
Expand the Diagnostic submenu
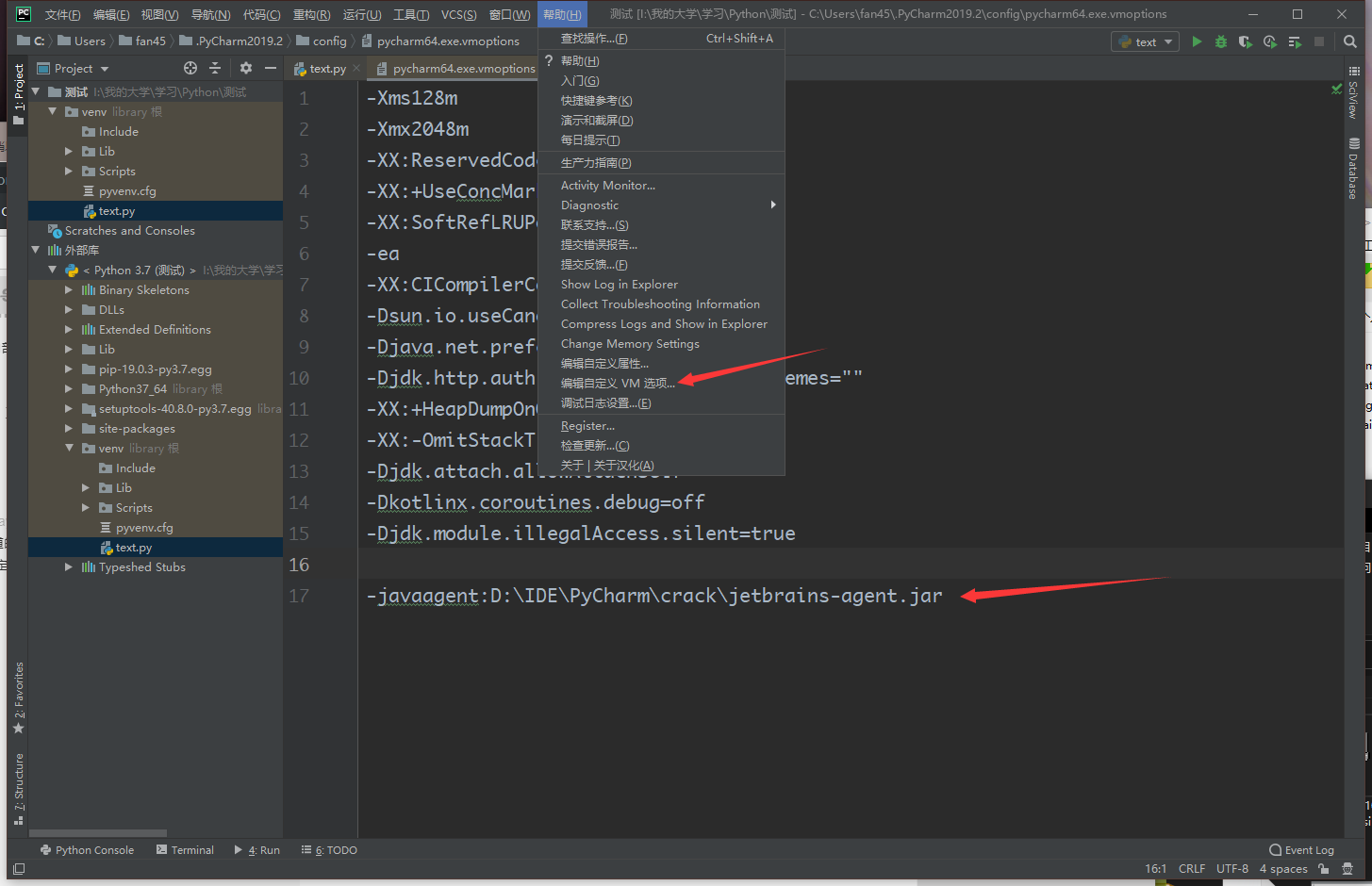661,205
